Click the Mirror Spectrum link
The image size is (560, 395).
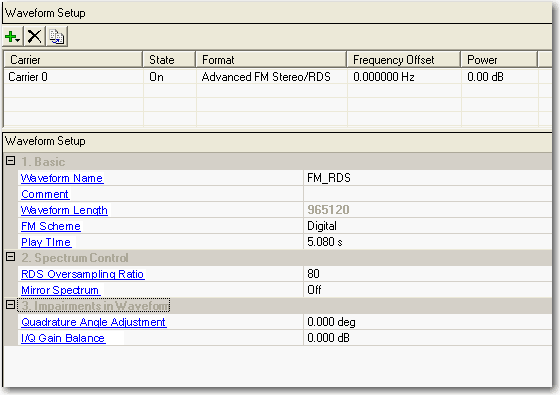click(x=60, y=290)
